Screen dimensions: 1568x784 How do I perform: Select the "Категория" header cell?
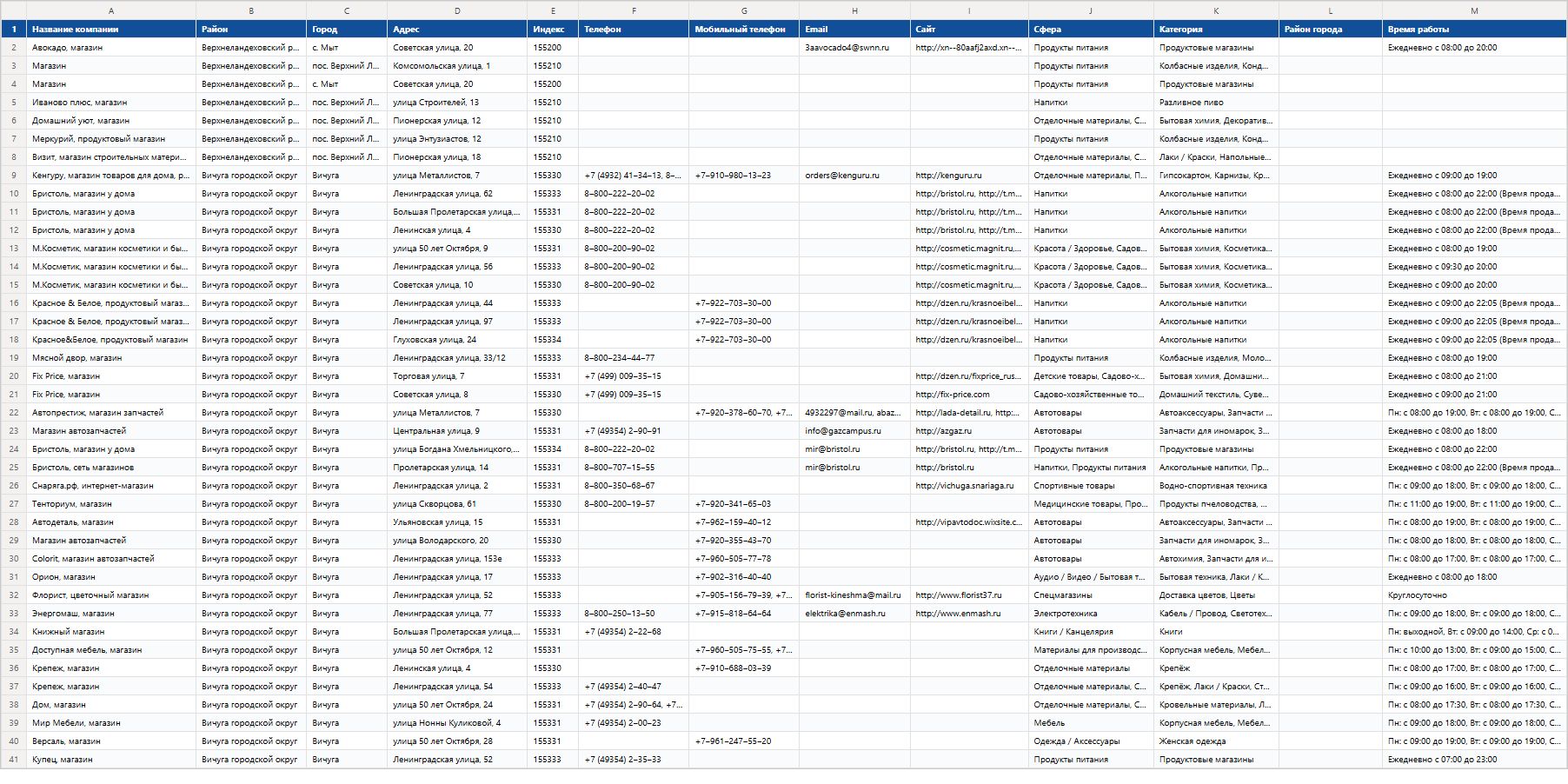coord(1216,29)
